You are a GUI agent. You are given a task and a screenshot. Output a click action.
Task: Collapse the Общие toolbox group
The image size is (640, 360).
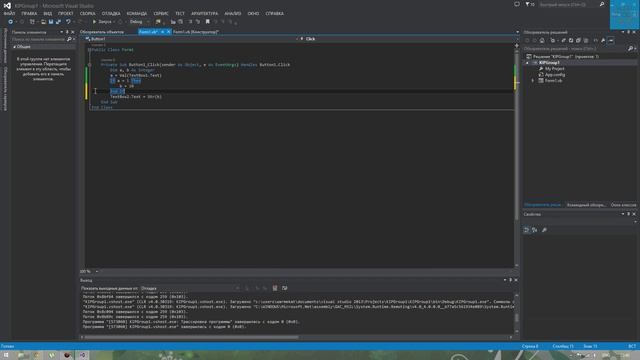pyautogui.click(x=15, y=47)
